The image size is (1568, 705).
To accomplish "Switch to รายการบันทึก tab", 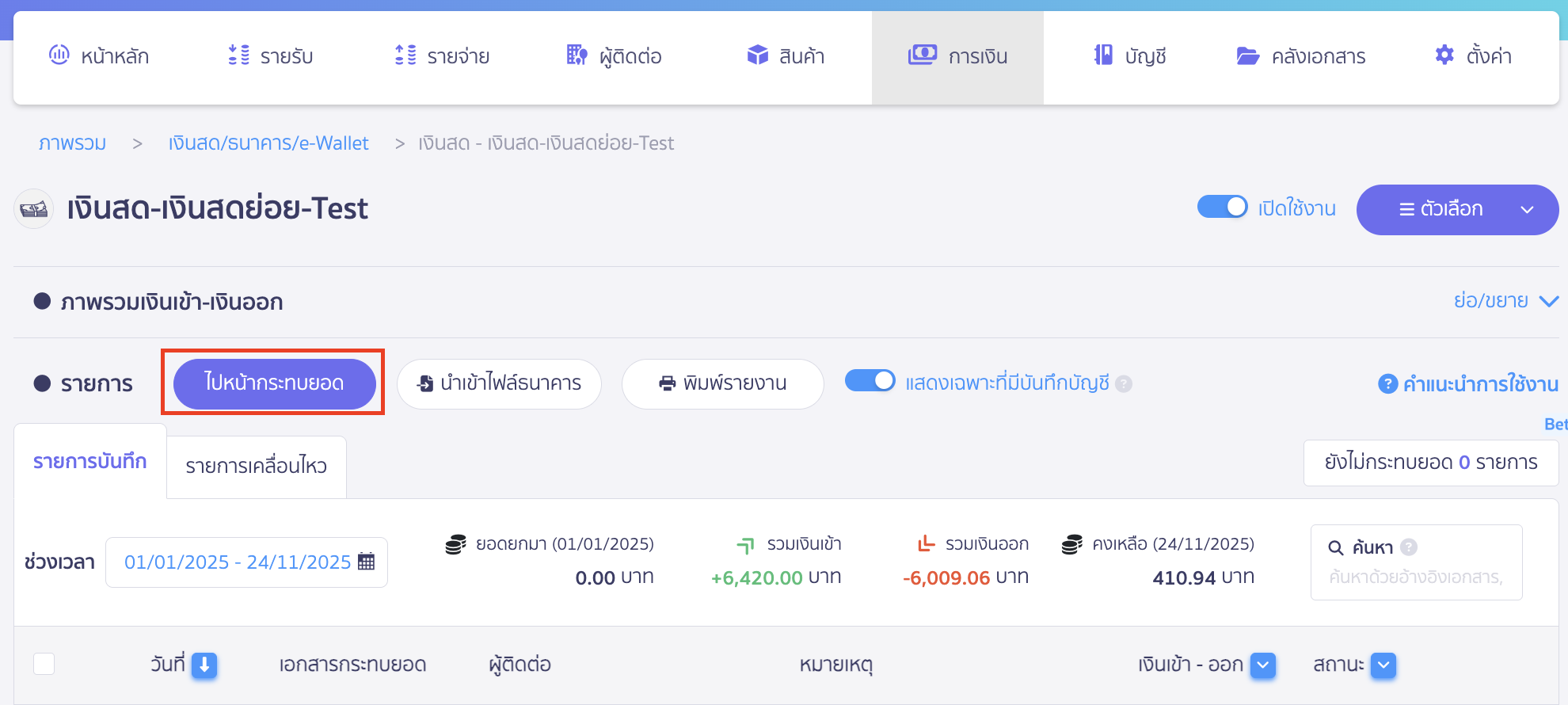I will [90, 461].
